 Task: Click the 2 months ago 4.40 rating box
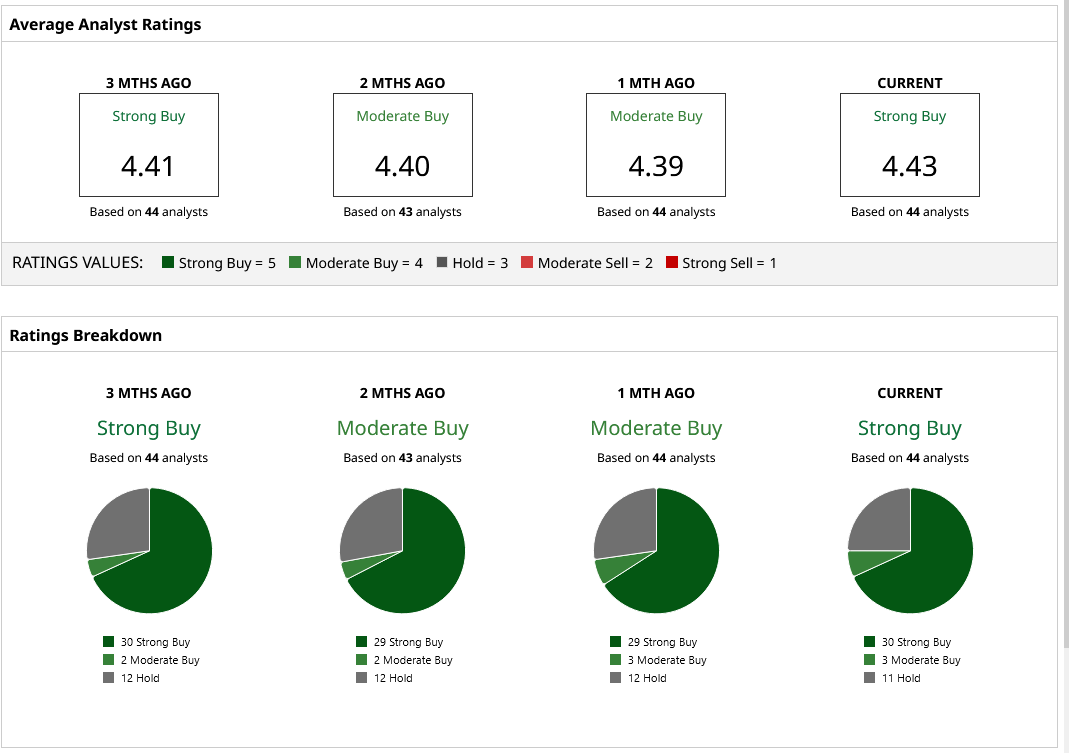click(402, 145)
